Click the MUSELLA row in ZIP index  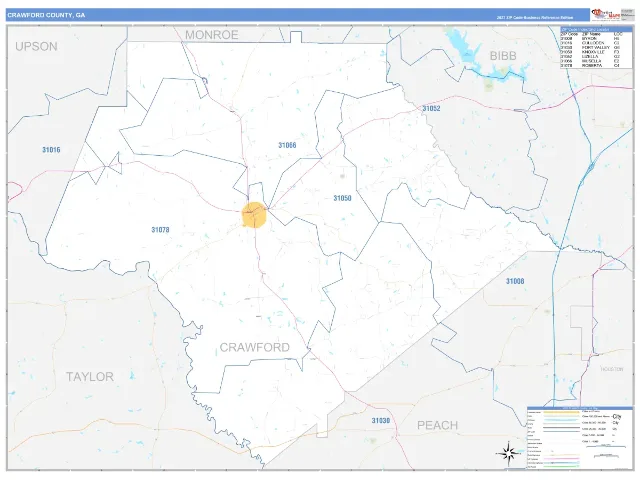point(591,61)
